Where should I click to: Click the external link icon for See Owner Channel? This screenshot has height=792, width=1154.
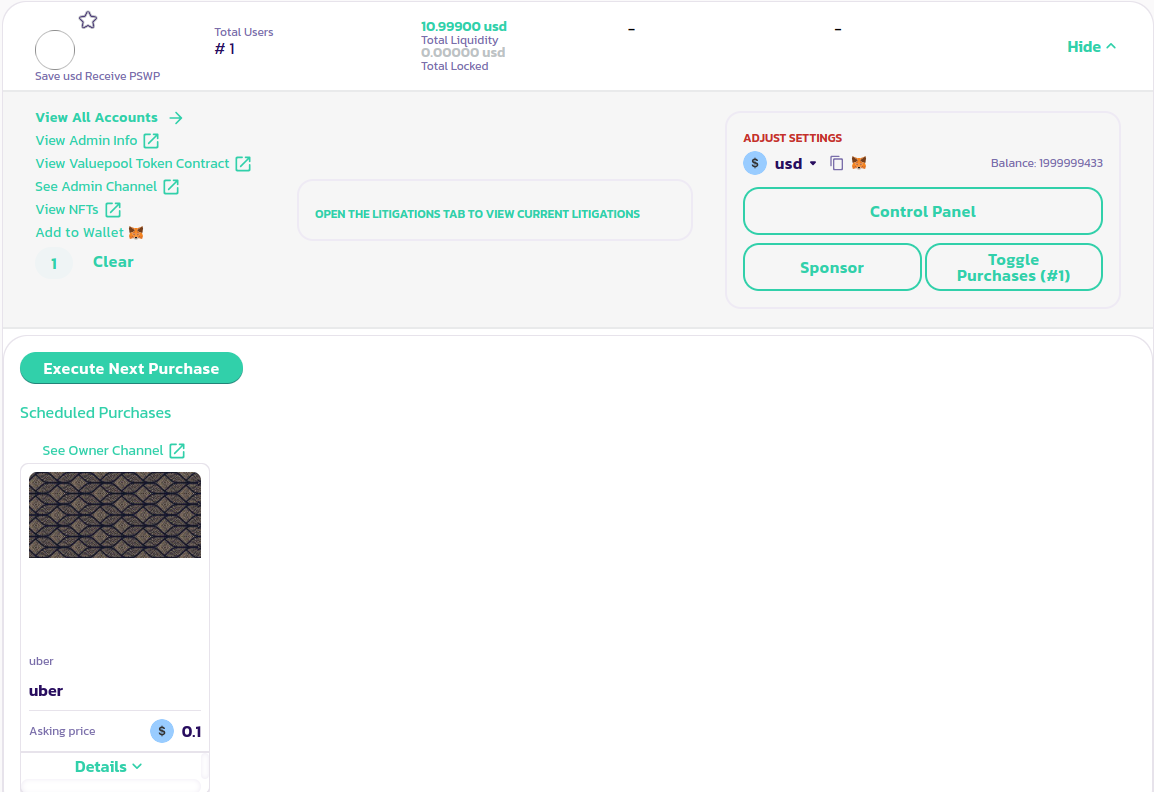click(177, 451)
